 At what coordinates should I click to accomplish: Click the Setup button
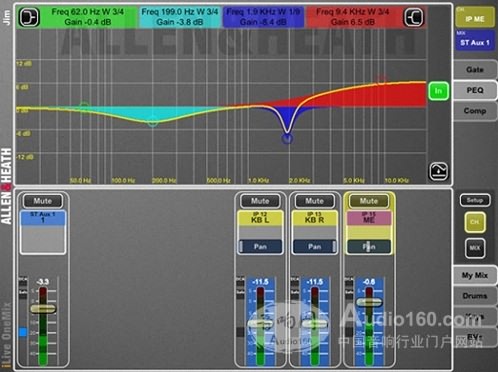pyautogui.click(x=475, y=200)
